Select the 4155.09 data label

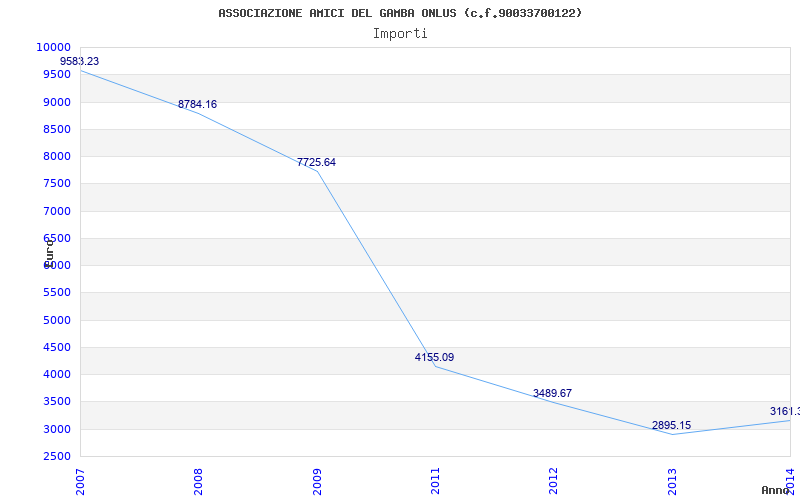[x=434, y=358]
